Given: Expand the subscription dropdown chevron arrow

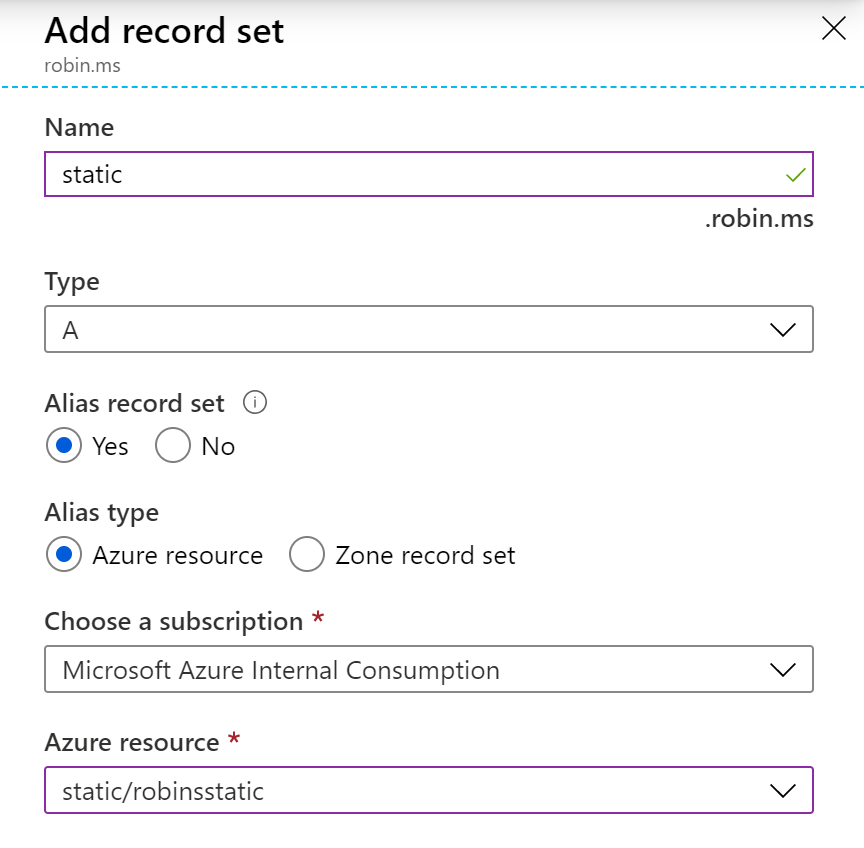Looking at the screenshot, I should point(782,670).
